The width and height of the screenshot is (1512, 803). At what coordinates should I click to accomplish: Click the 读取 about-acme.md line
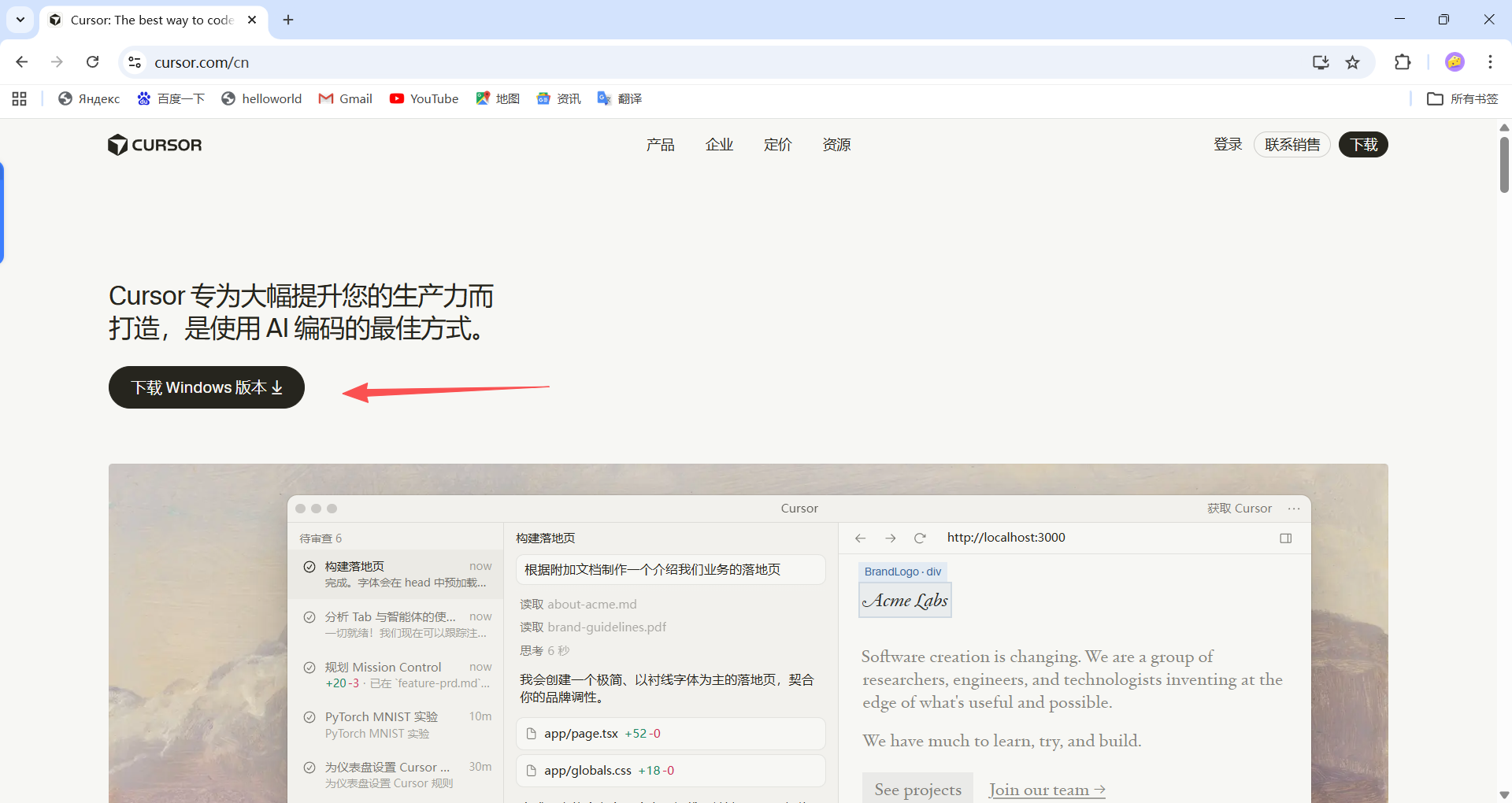[578, 605]
